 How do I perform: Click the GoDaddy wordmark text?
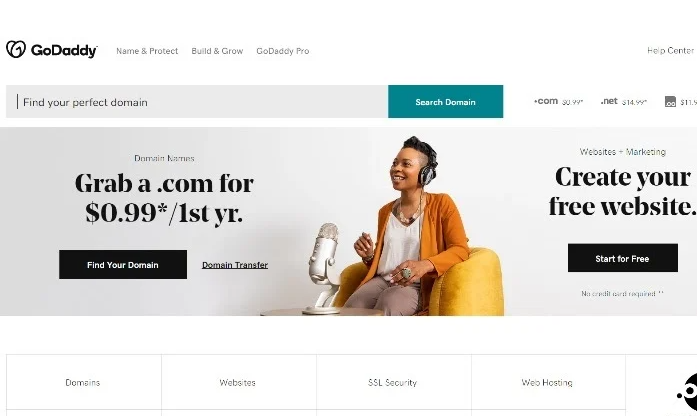[x=64, y=51]
